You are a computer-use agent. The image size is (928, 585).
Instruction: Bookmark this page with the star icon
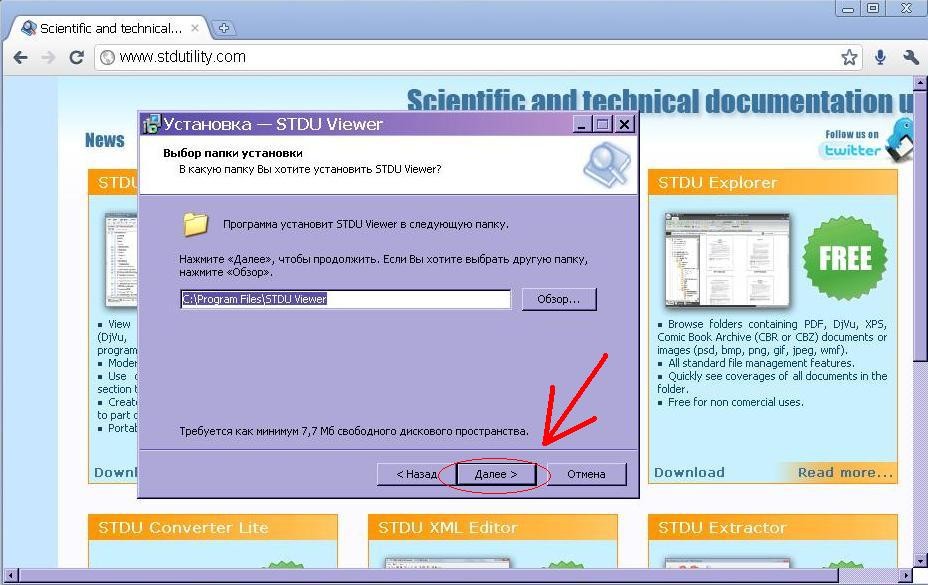point(849,57)
